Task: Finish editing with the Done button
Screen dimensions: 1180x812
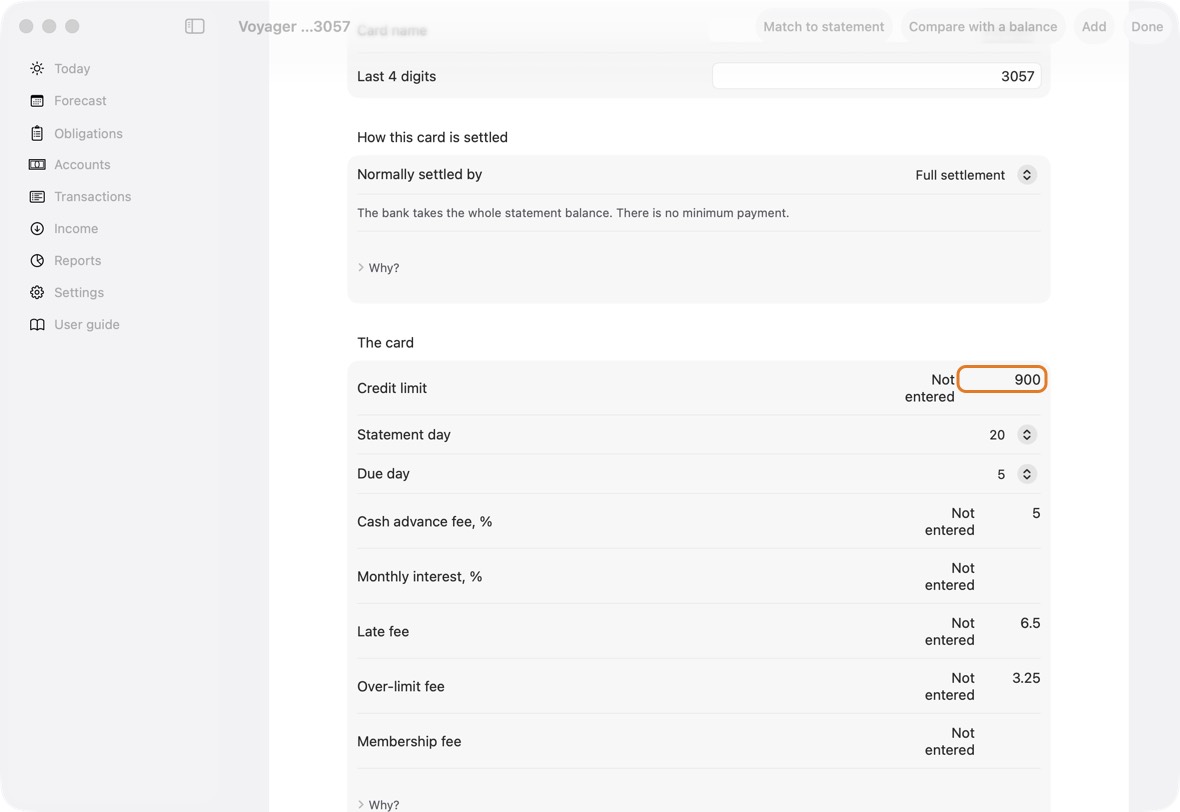Action: 1147,26
